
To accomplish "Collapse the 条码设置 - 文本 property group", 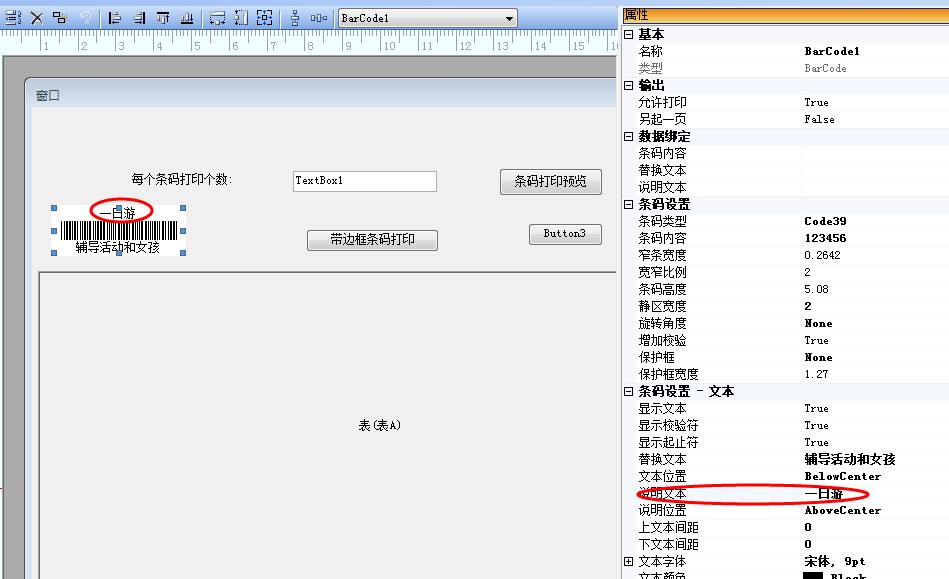I will (x=628, y=391).
